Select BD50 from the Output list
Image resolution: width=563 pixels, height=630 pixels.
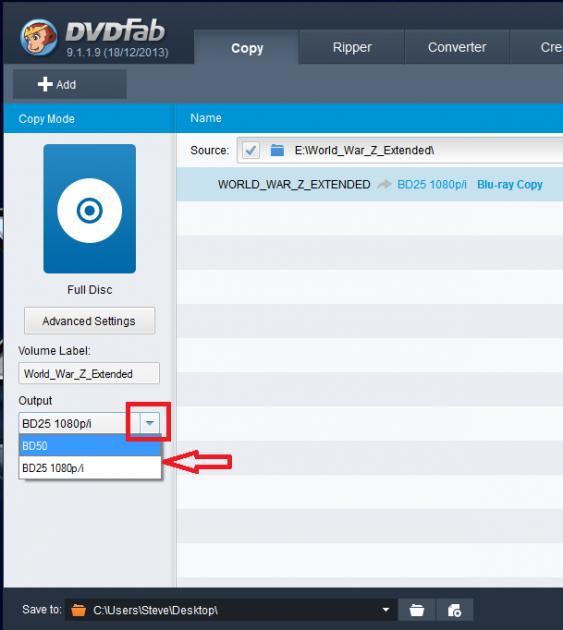point(90,446)
